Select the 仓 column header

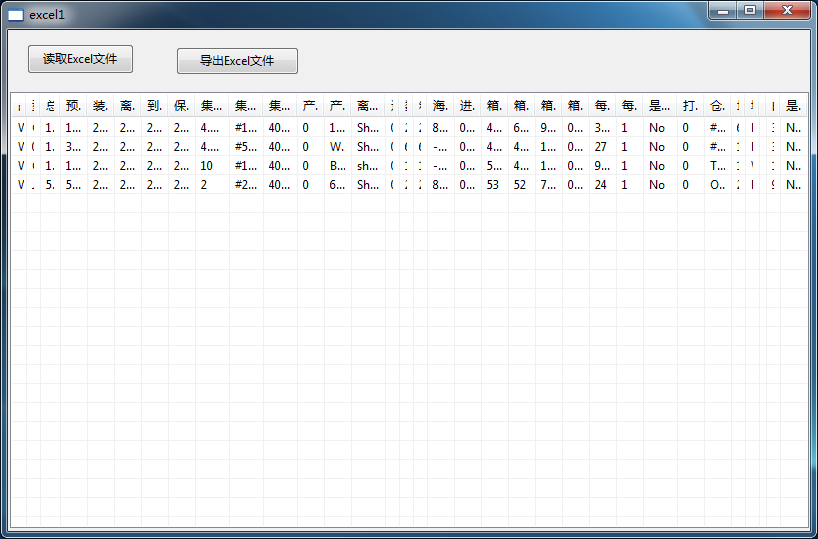click(718, 106)
